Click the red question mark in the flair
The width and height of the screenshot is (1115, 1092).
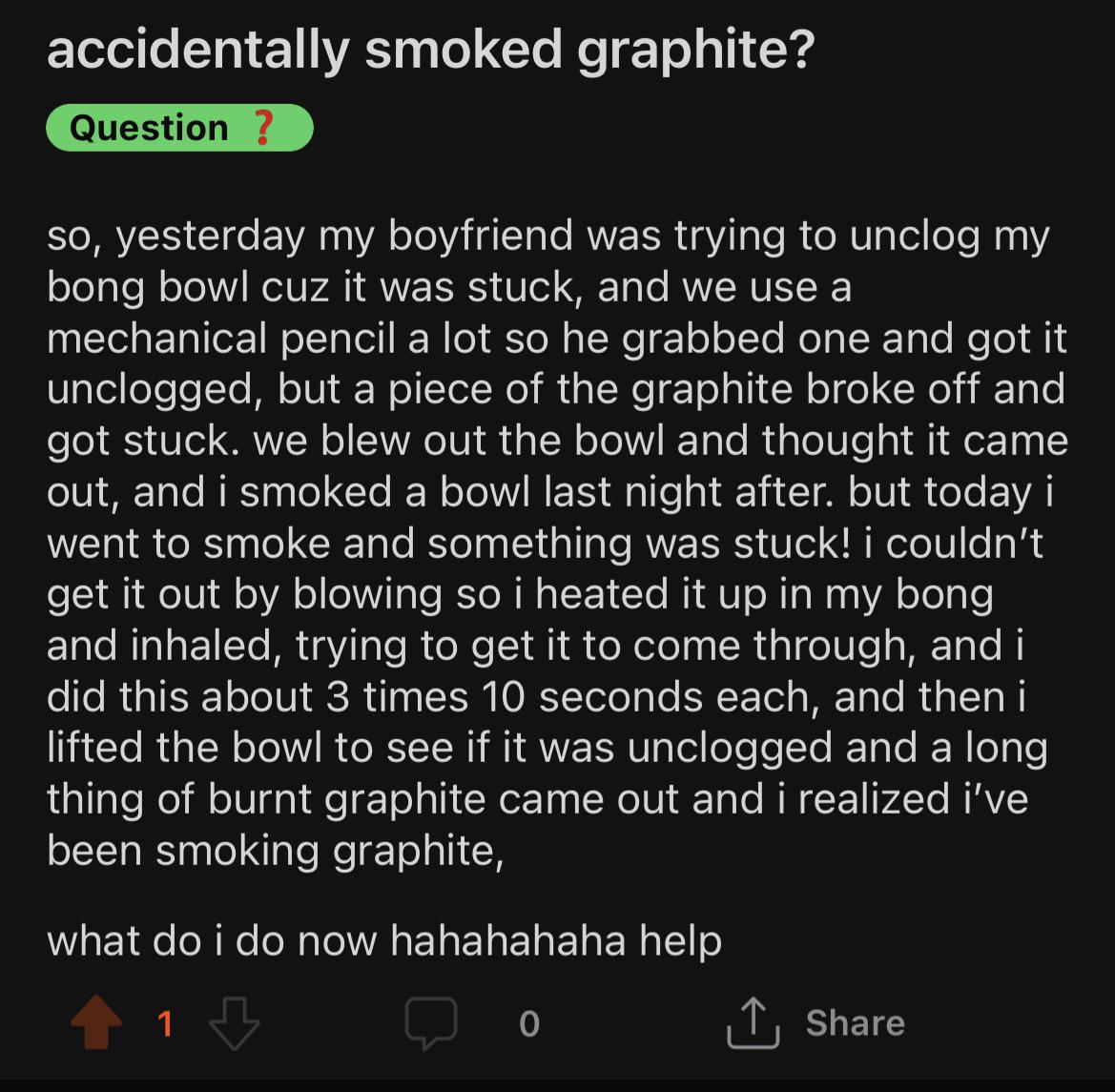click(263, 127)
